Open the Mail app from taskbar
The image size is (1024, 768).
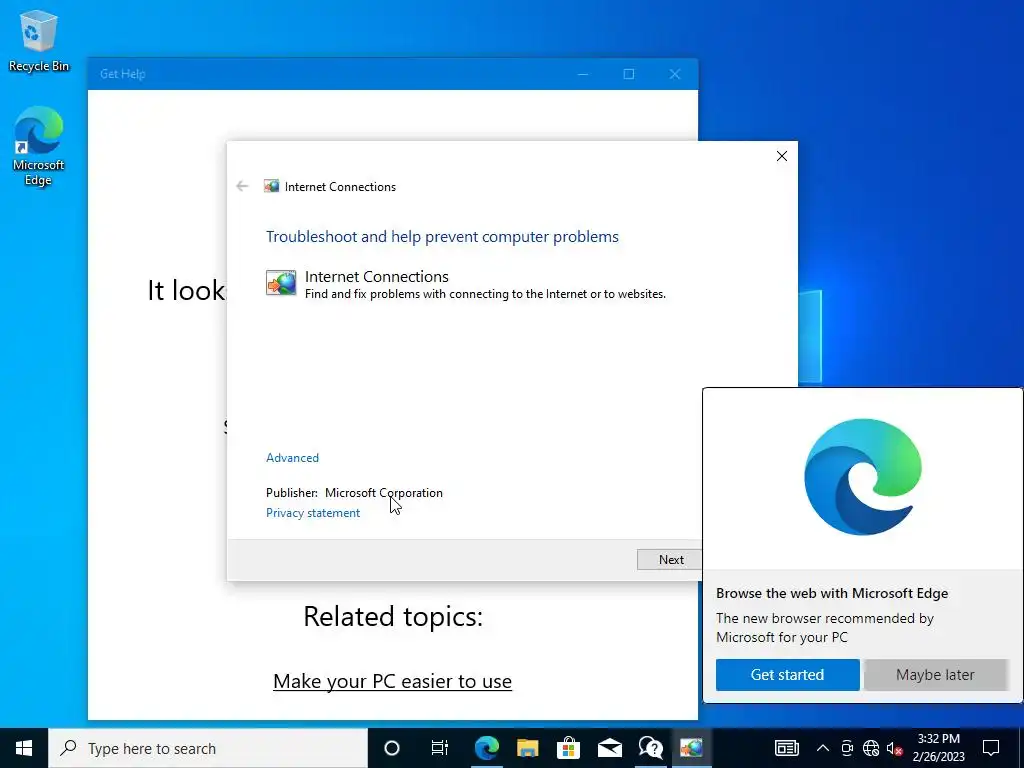pyautogui.click(x=610, y=748)
